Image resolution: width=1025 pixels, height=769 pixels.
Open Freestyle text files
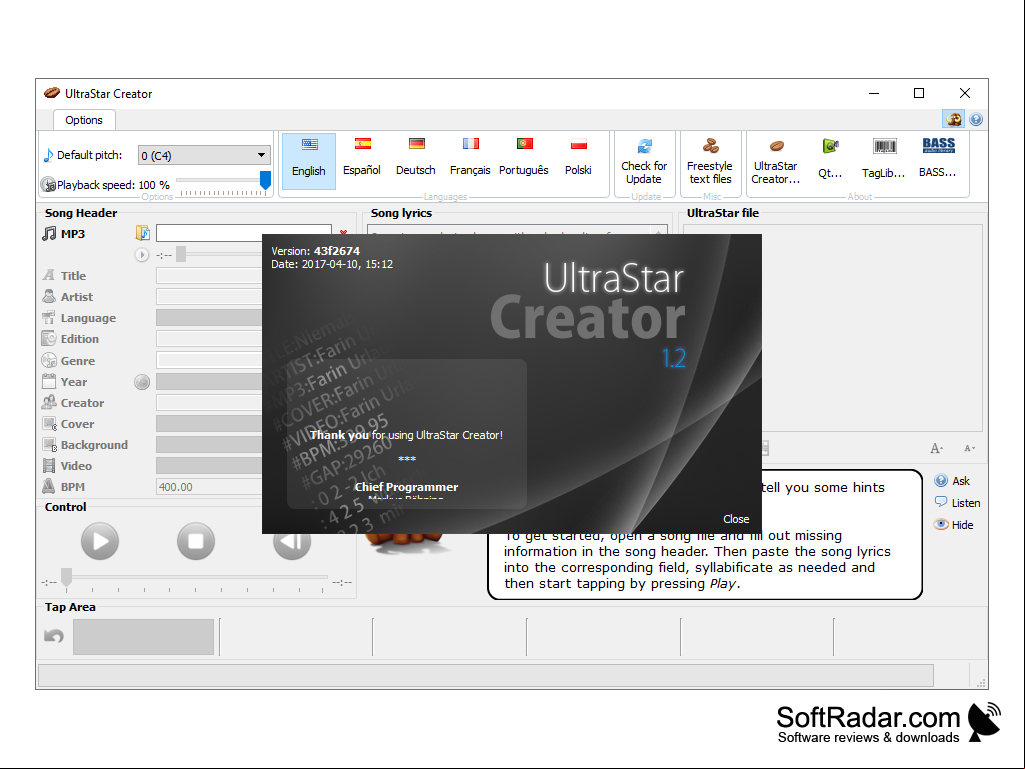[x=710, y=162]
